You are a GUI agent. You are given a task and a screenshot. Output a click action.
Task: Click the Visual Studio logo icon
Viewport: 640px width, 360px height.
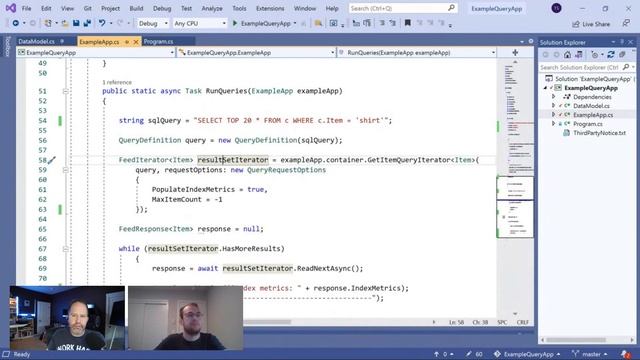11,8
